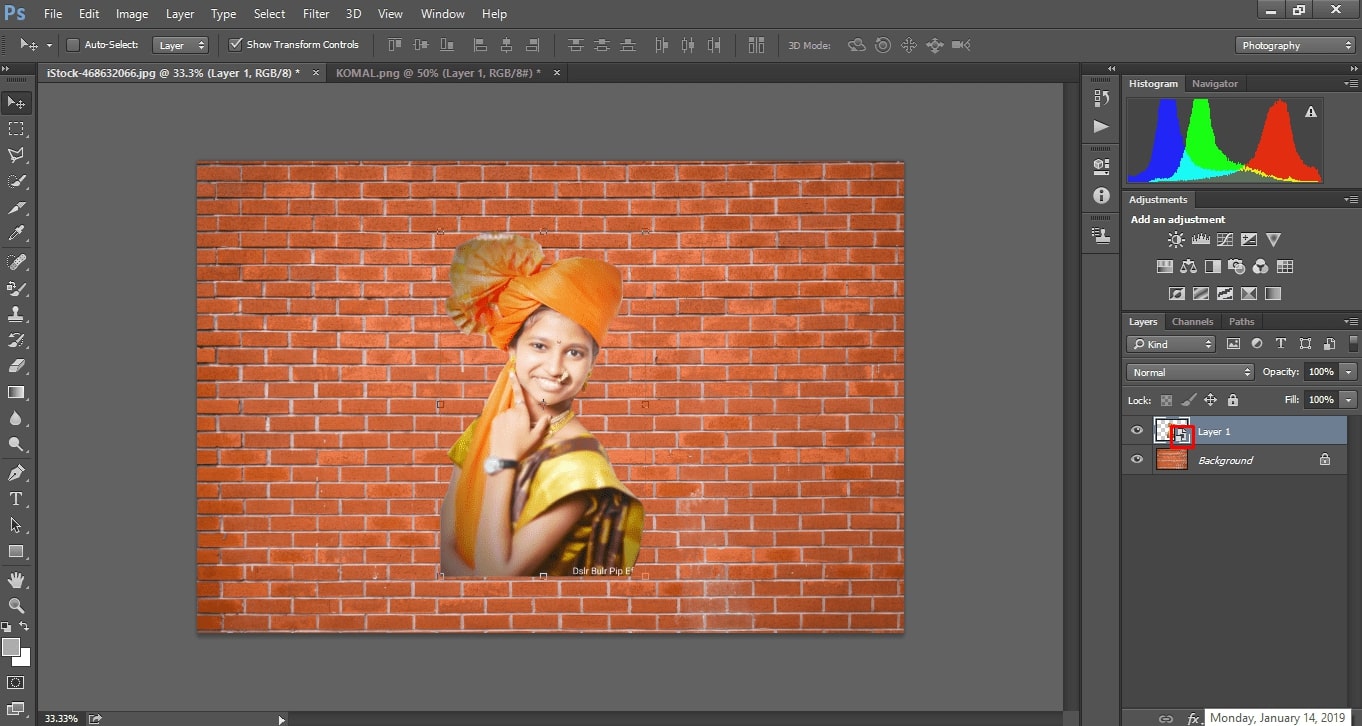Hide Layer 1 using eye icon
The image size is (1362, 726).
(x=1137, y=431)
